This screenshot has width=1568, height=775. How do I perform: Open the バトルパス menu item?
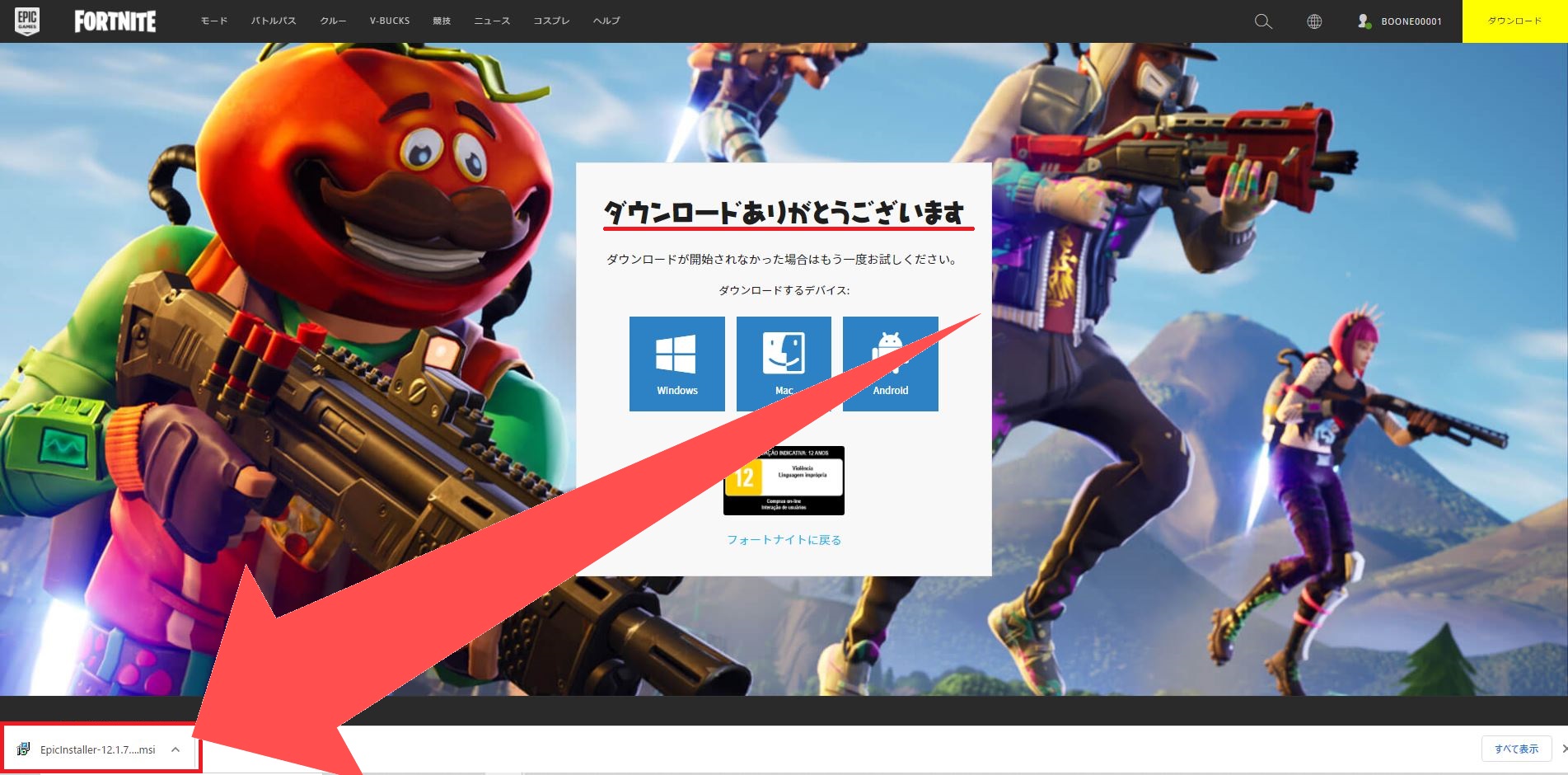(x=274, y=21)
